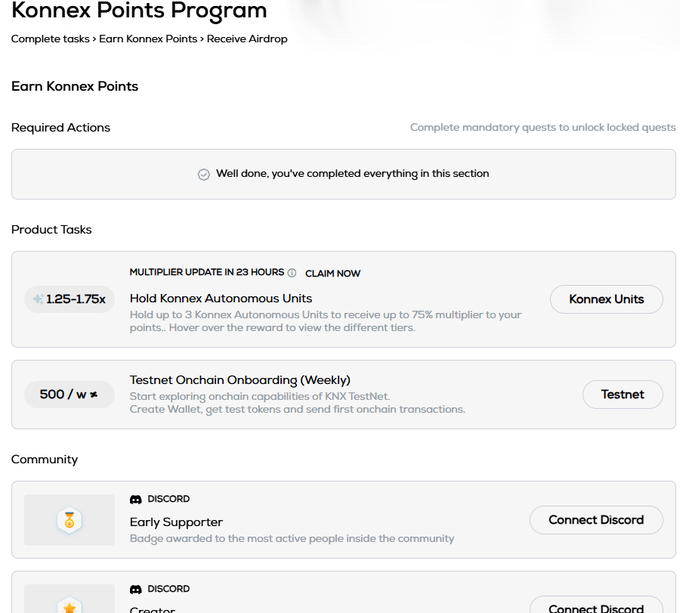680x613 pixels.
Task: Click the Early Supporter medal badge thumbnail
Action: pos(69,520)
